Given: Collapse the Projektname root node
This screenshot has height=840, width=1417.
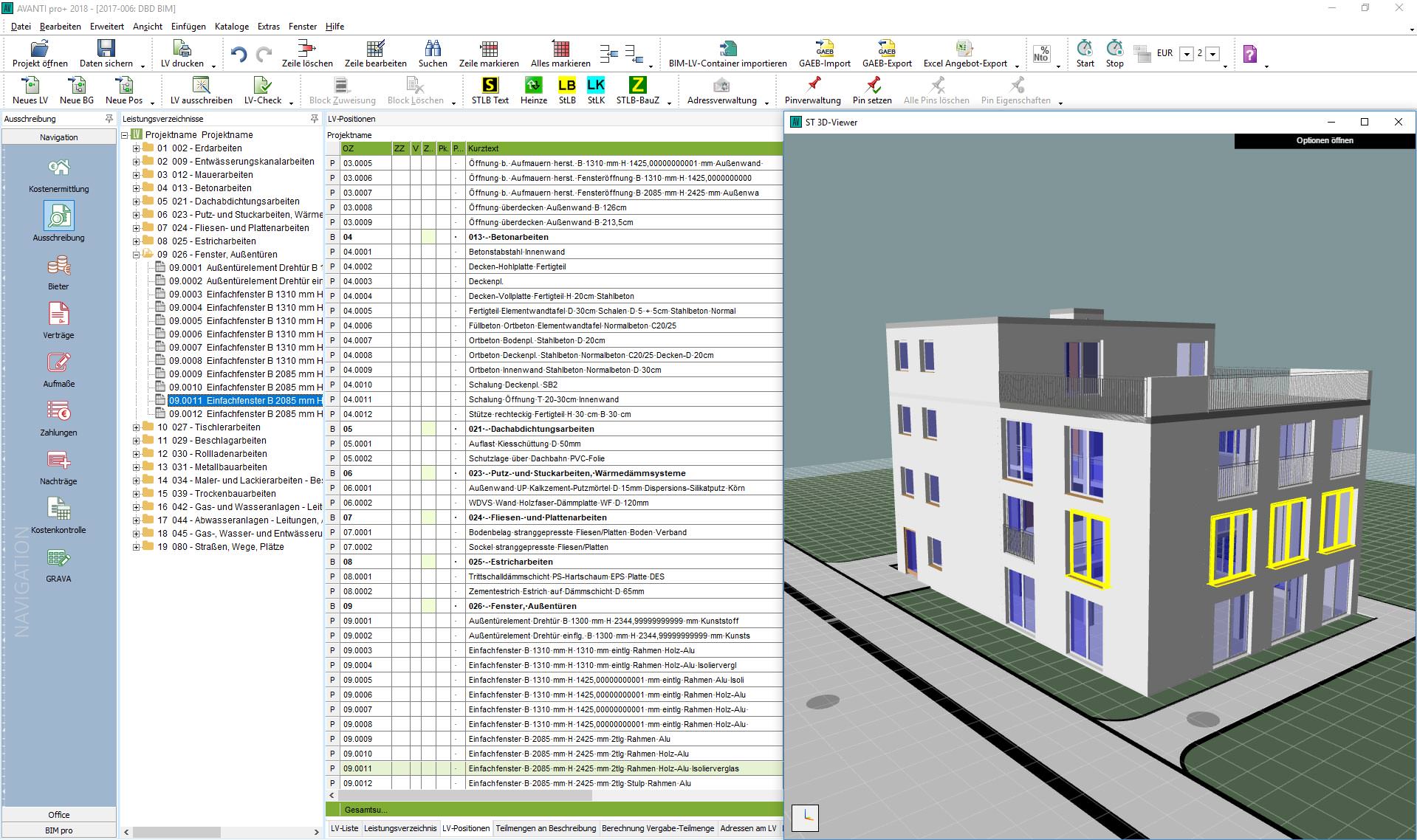Looking at the screenshot, I should tap(124, 135).
